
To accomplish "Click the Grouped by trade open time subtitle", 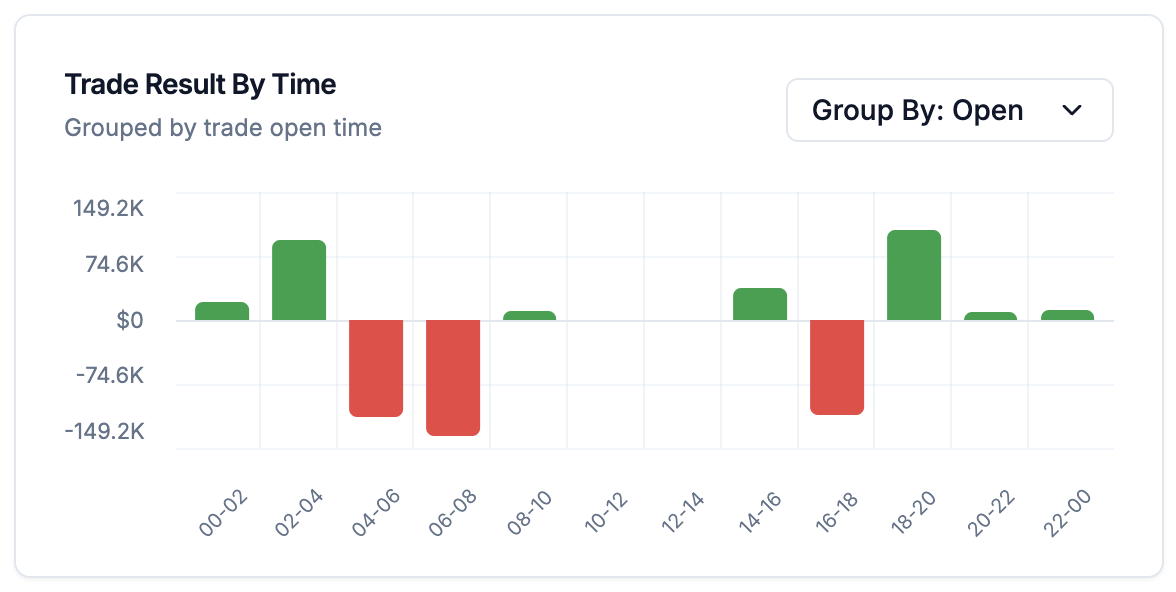I will [222, 127].
